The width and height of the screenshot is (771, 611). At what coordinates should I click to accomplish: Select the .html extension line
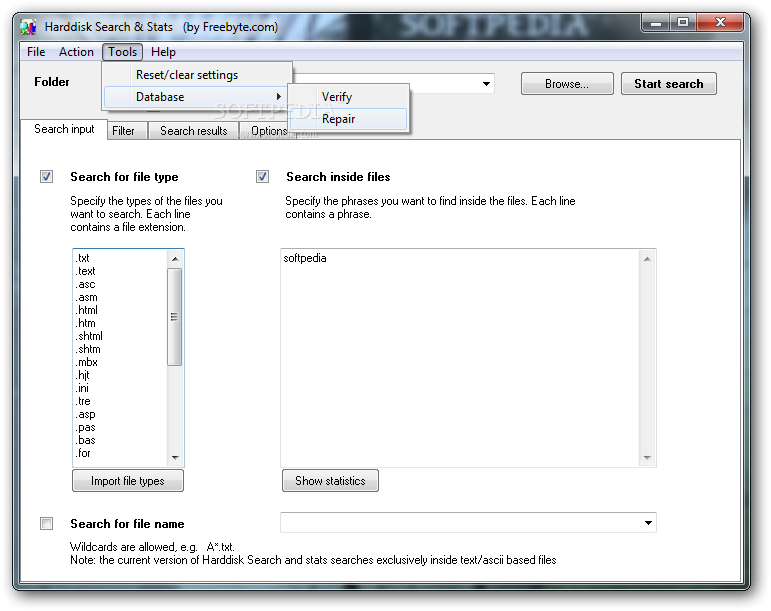[87, 310]
